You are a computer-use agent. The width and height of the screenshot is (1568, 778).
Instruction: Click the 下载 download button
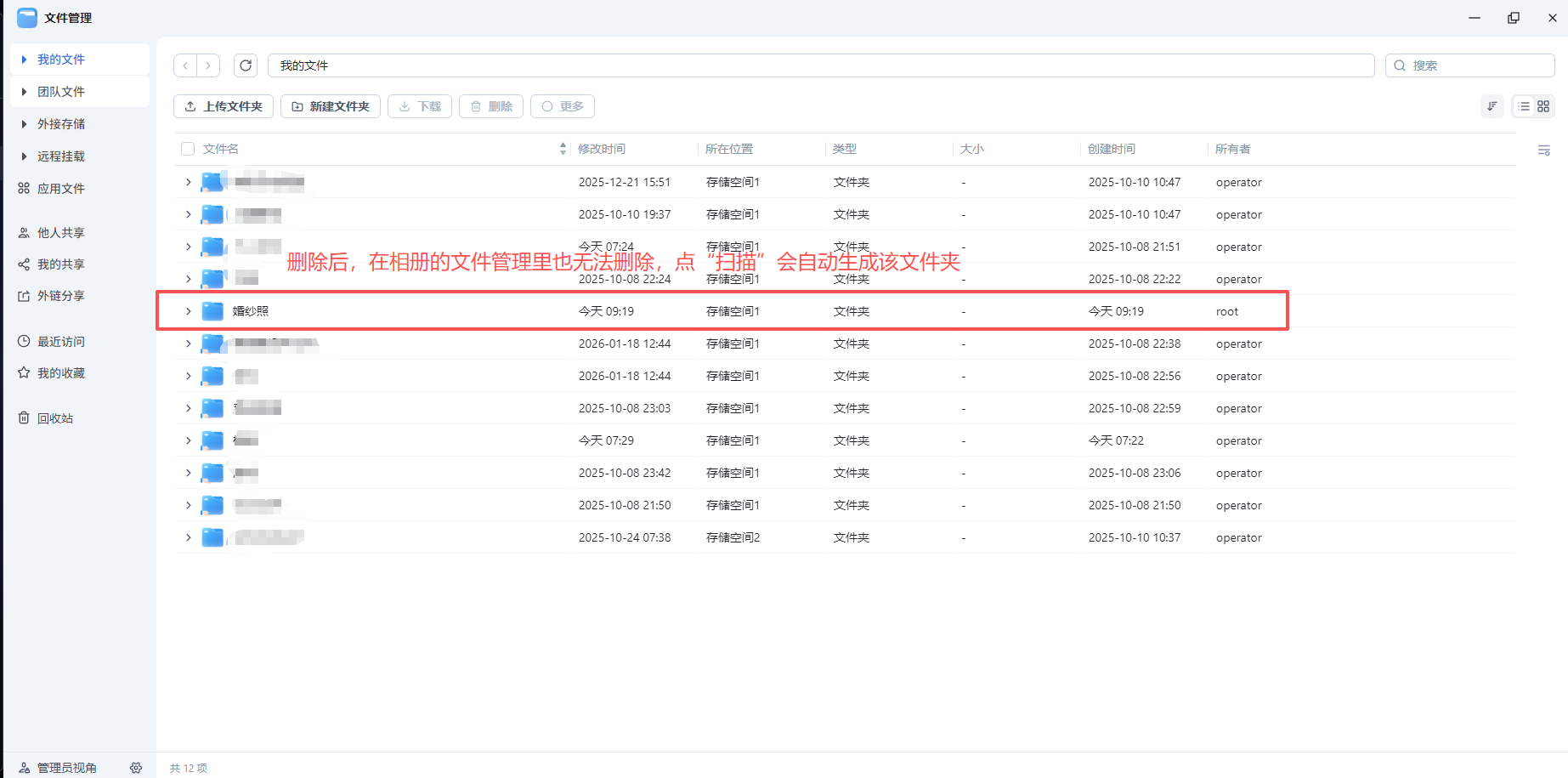(419, 105)
